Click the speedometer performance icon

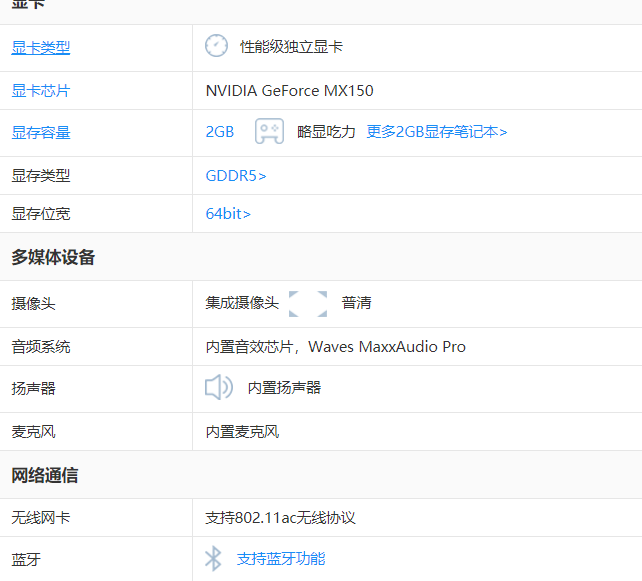click(x=216, y=46)
